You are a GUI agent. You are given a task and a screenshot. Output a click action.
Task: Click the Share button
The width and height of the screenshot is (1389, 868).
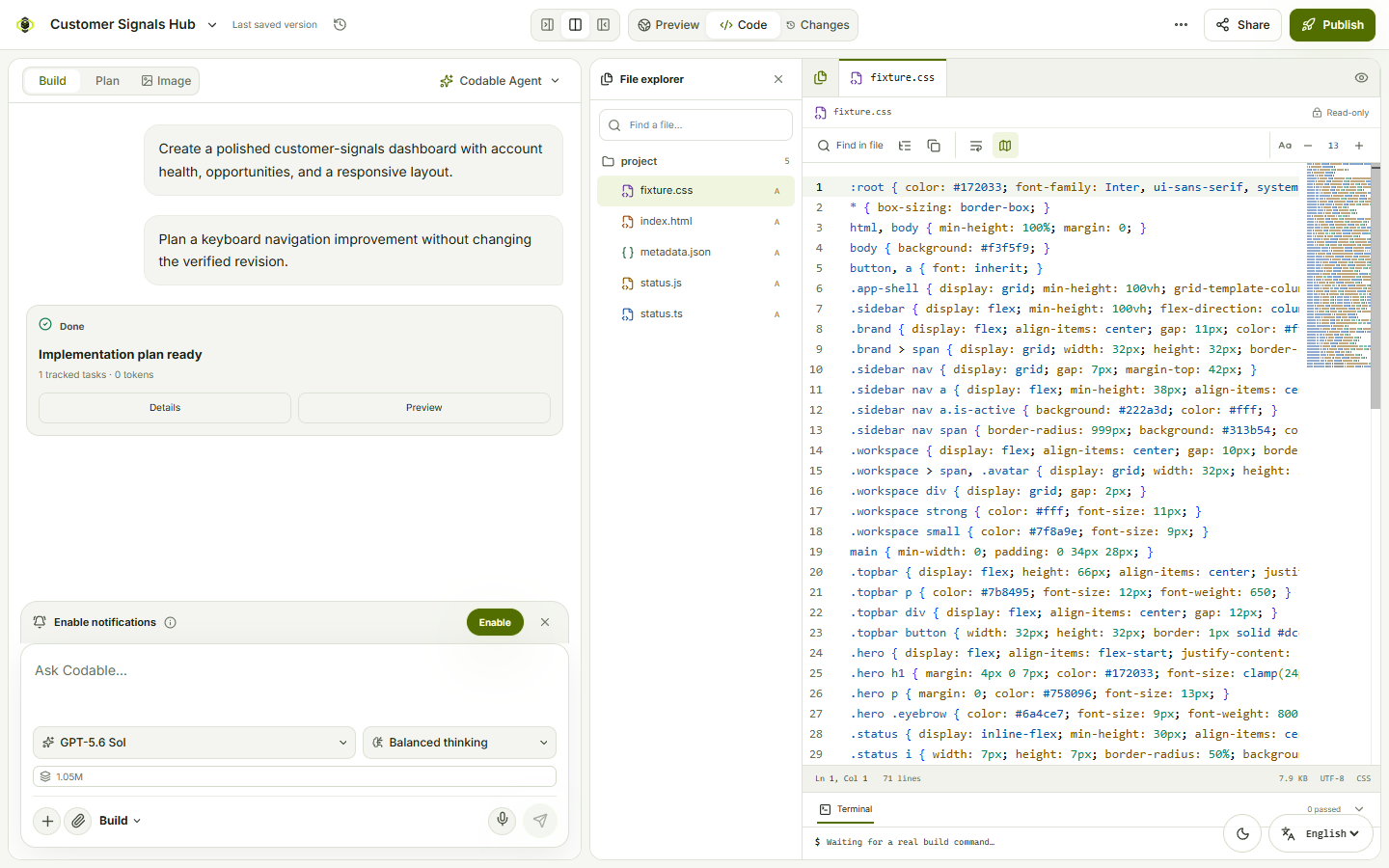pos(1242,25)
